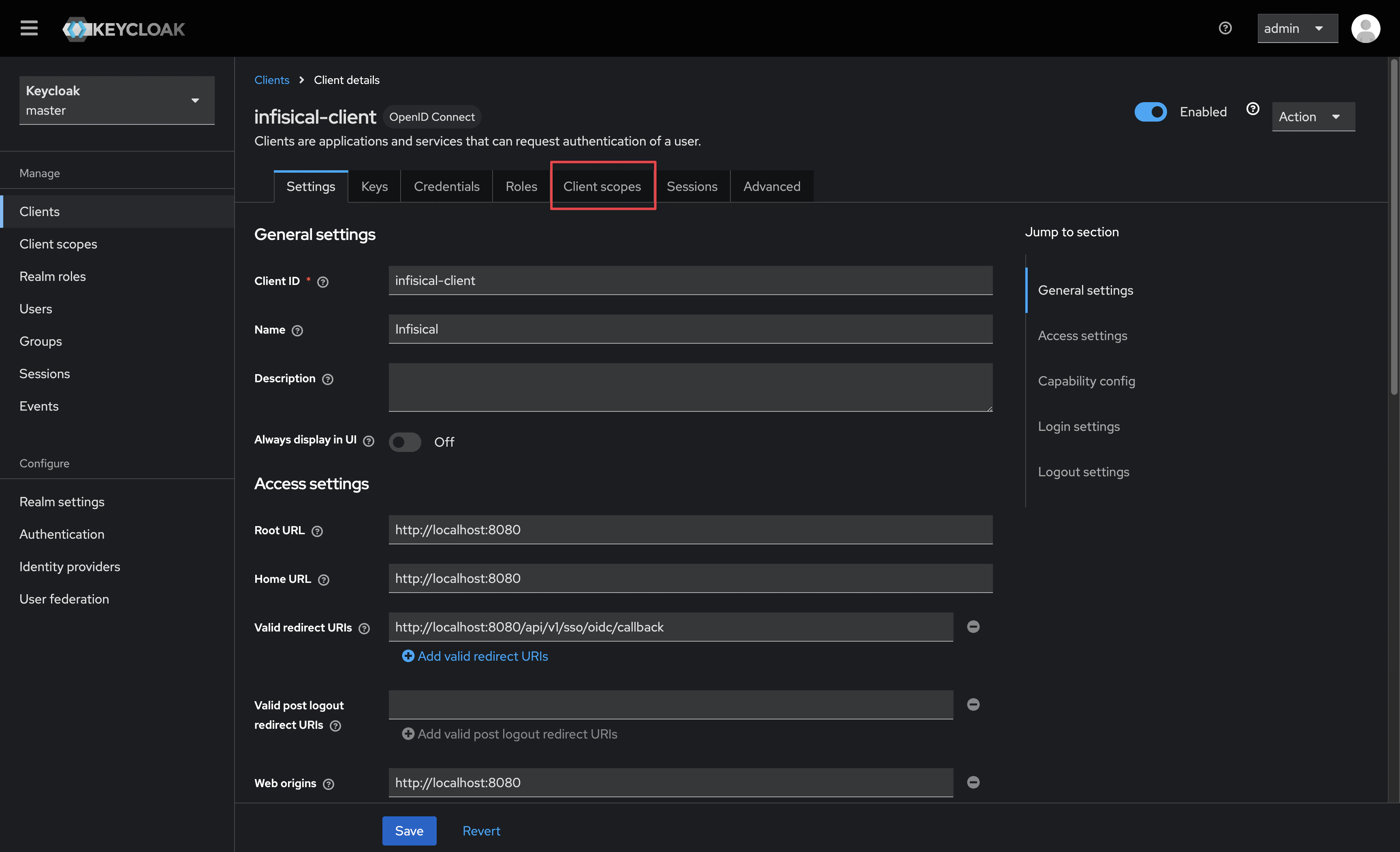Click the Client ID input field
The image size is (1400, 852).
[x=690, y=280]
